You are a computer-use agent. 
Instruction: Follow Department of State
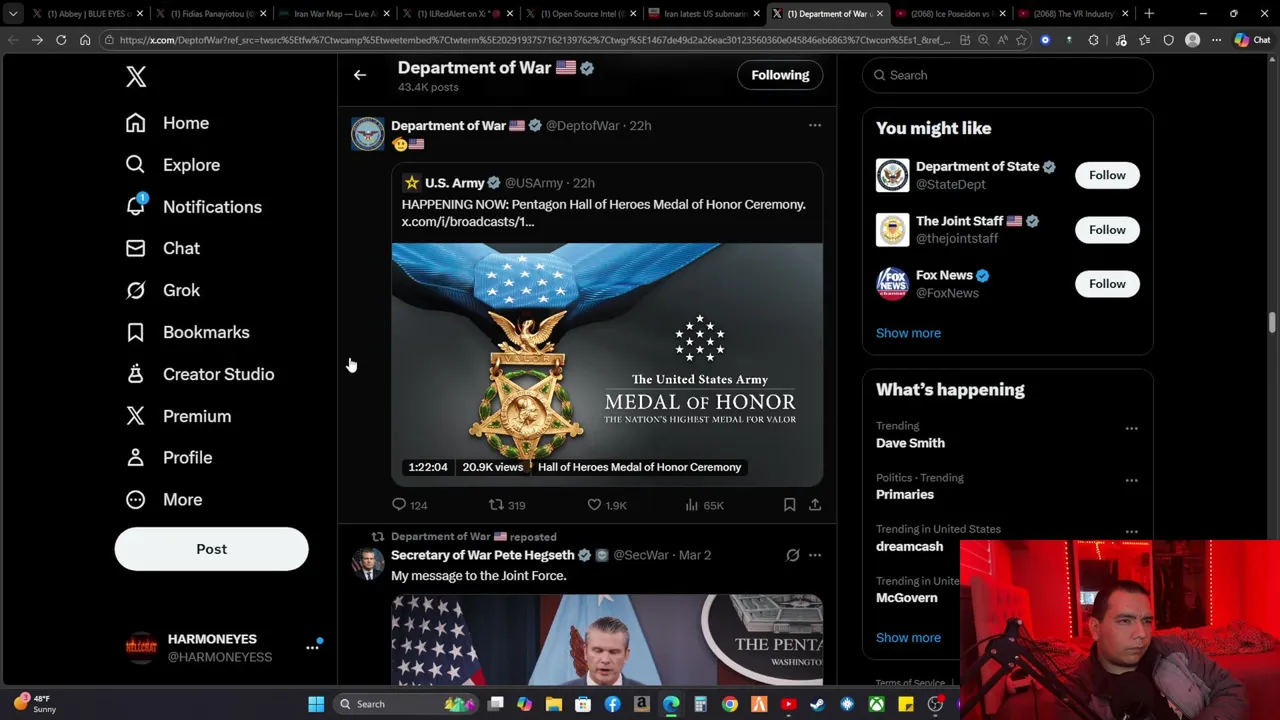[x=1107, y=175]
